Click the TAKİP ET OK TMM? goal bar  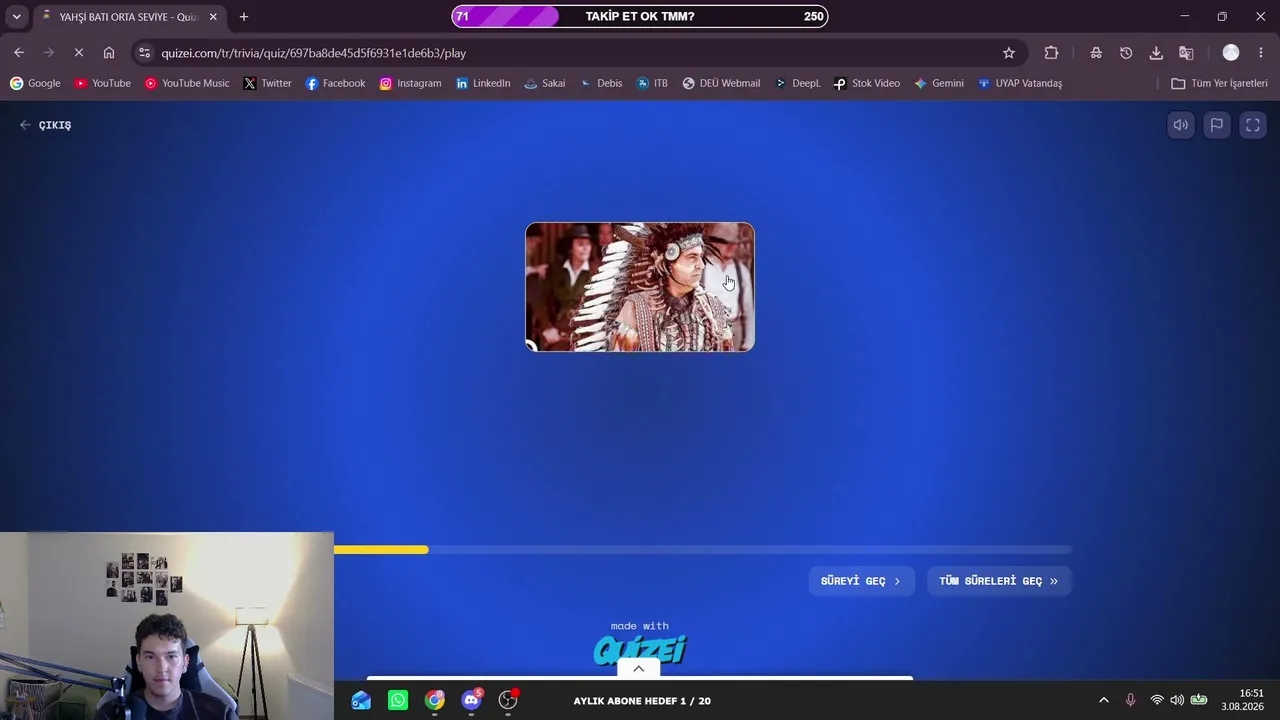640,16
